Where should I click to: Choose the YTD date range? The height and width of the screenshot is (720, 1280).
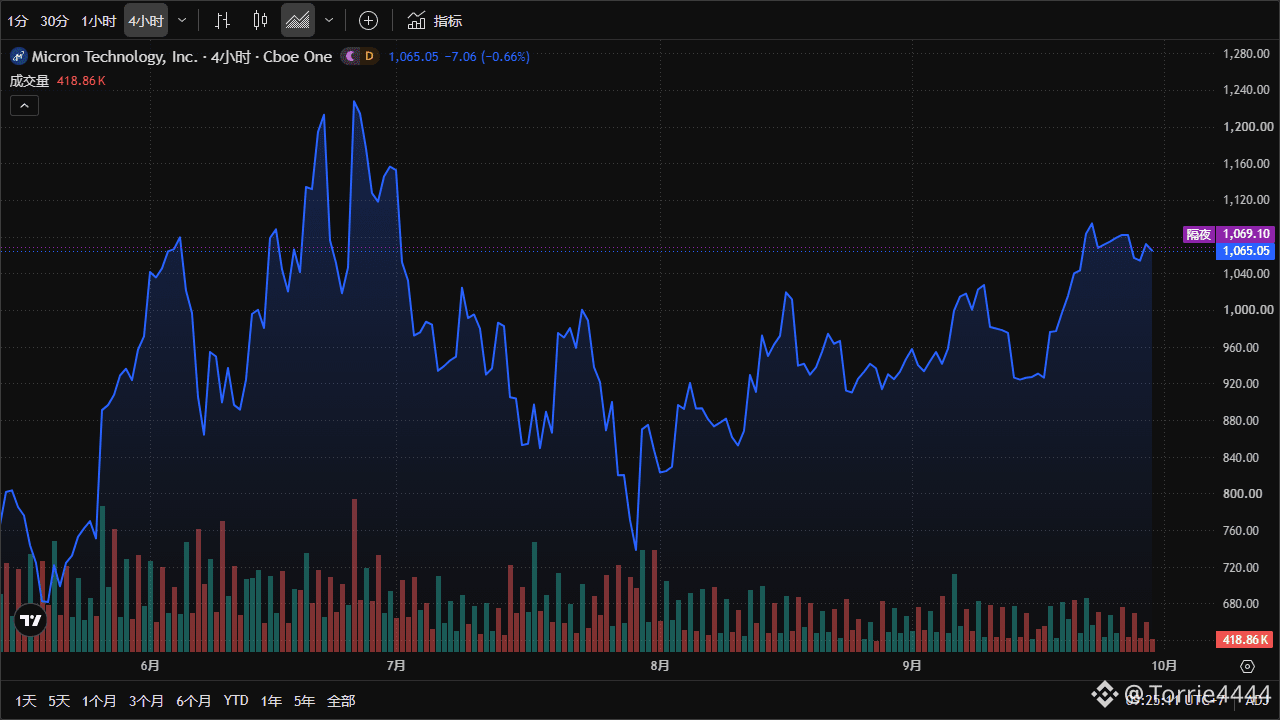point(236,701)
